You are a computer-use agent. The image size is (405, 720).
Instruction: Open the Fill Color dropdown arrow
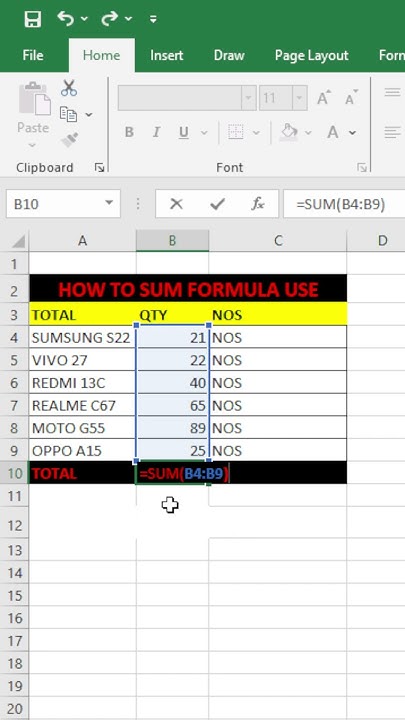[308, 133]
